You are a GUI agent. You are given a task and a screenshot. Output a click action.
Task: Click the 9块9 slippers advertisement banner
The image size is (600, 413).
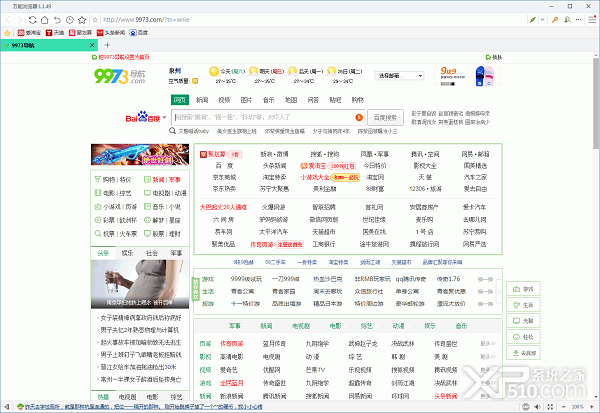pos(468,76)
